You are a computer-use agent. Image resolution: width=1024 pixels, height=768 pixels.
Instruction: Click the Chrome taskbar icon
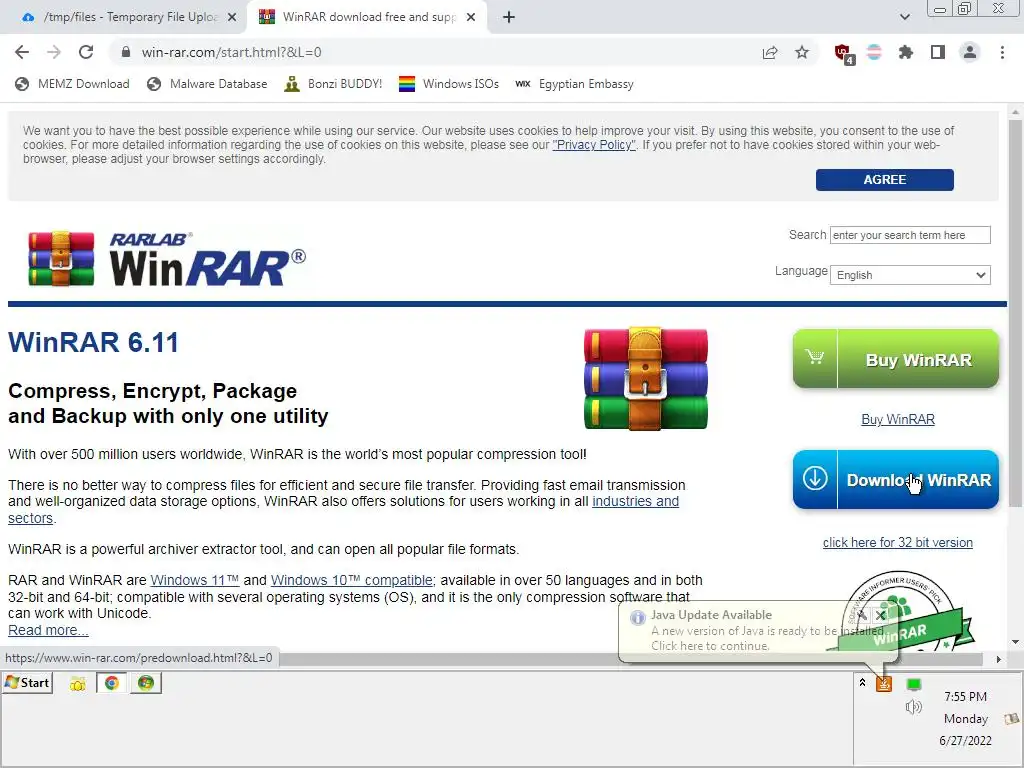click(x=112, y=683)
